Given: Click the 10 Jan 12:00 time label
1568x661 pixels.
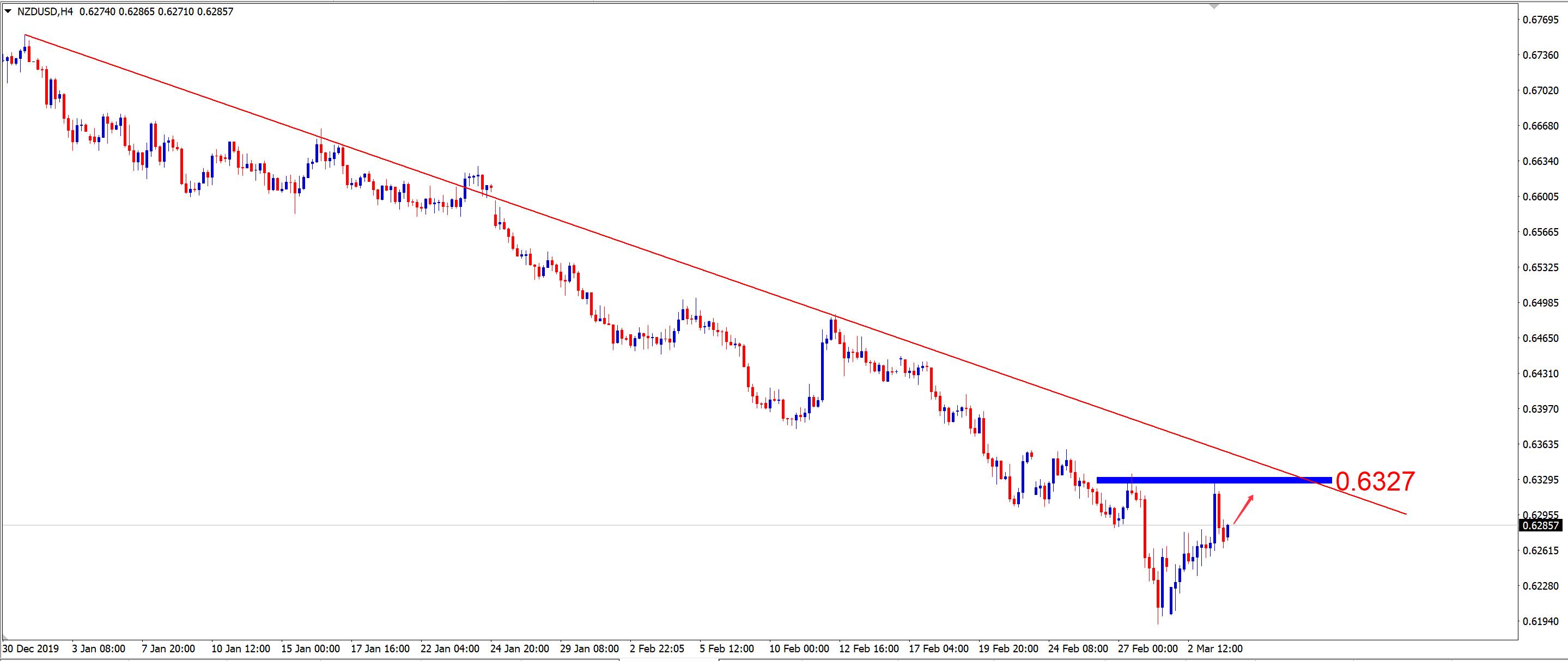Looking at the screenshot, I should tap(241, 648).
